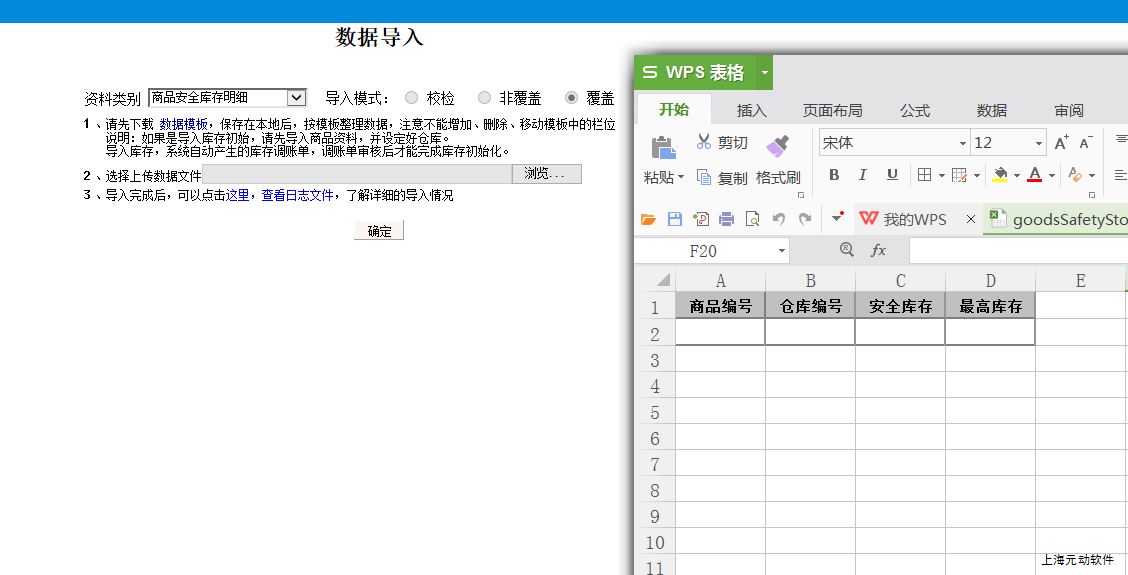The width and height of the screenshot is (1128, 575).
Task: Click the Save floppy disk icon
Action: (675, 219)
